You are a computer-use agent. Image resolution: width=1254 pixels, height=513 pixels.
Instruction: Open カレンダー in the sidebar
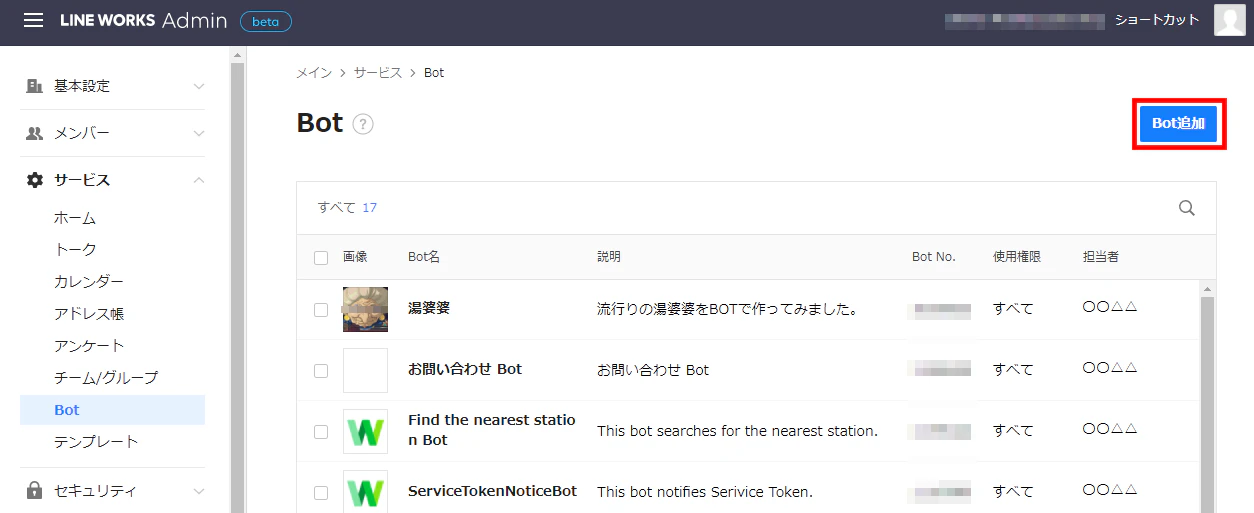tap(89, 282)
